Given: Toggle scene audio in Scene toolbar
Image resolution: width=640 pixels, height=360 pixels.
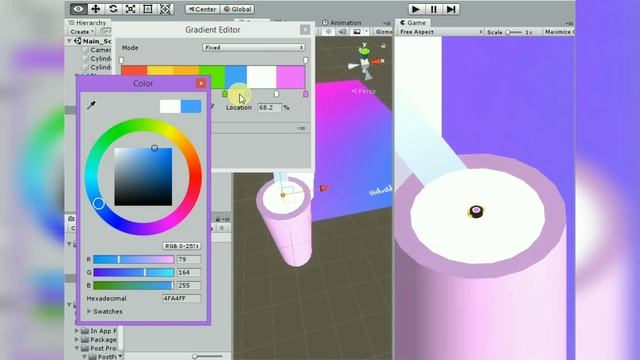Looking at the screenshot, I should tap(343, 32).
